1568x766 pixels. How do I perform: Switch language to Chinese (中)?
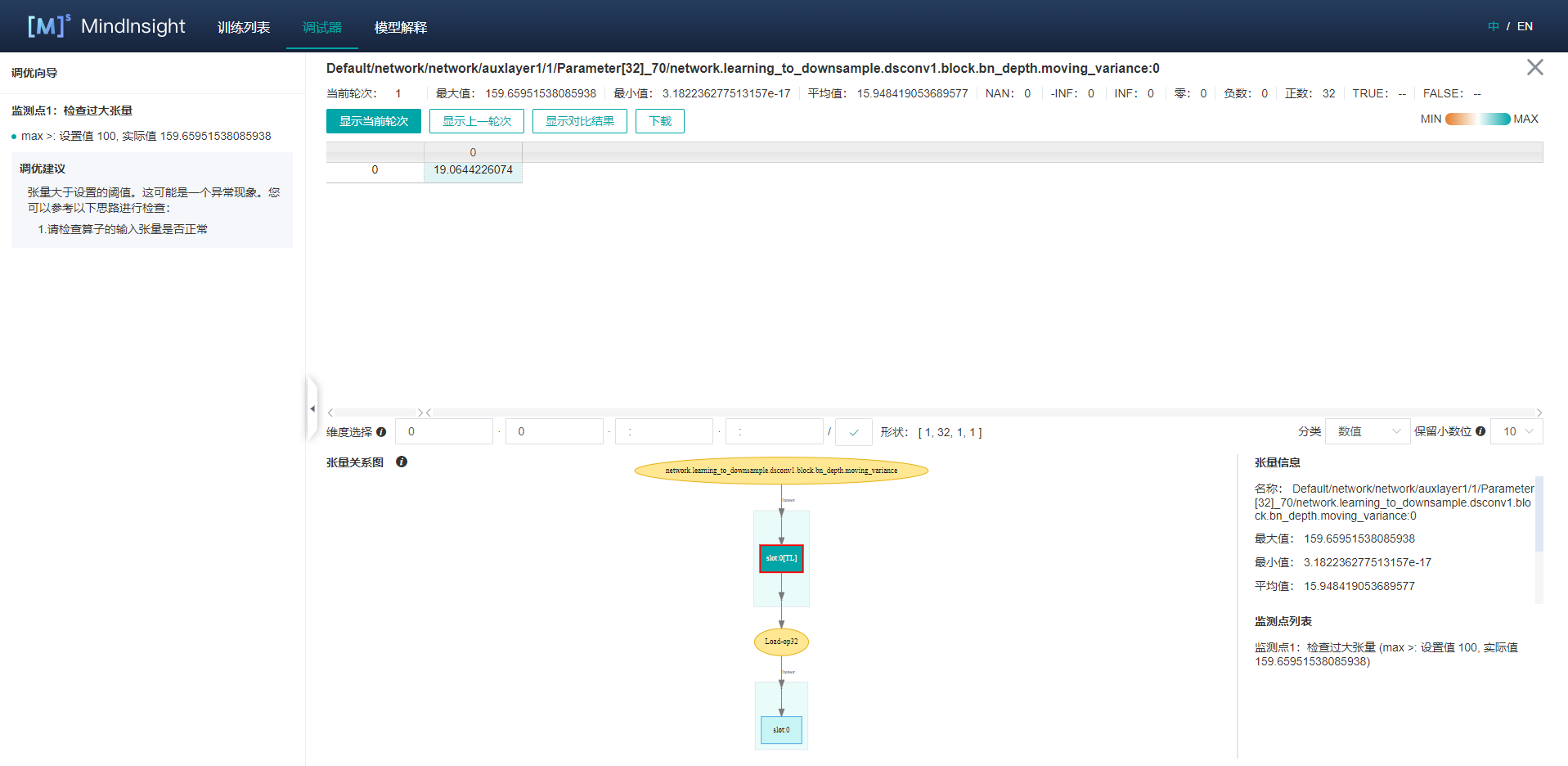point(1494,26)
